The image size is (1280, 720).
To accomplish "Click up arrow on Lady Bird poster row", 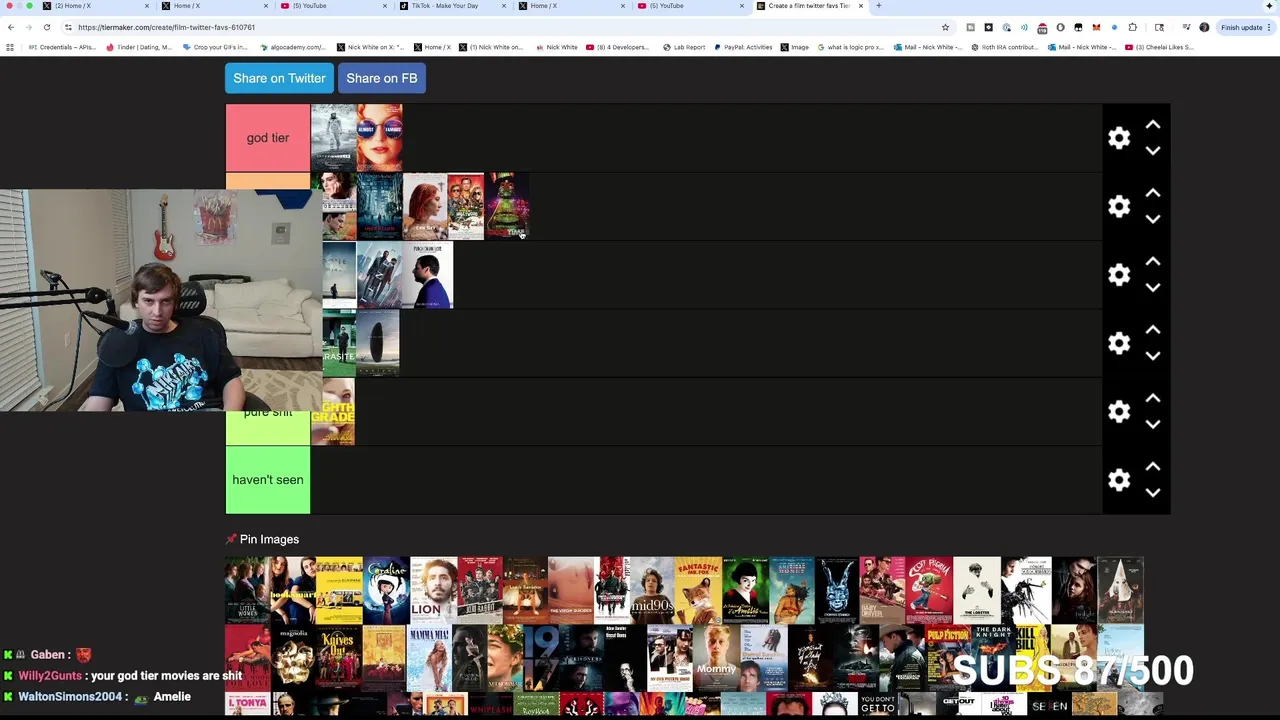I will tap(1153, 193).
